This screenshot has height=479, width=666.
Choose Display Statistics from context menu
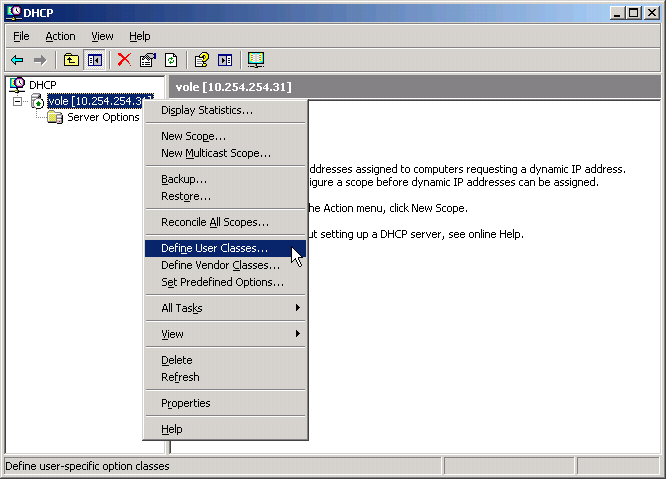click(x=225, y=110)
